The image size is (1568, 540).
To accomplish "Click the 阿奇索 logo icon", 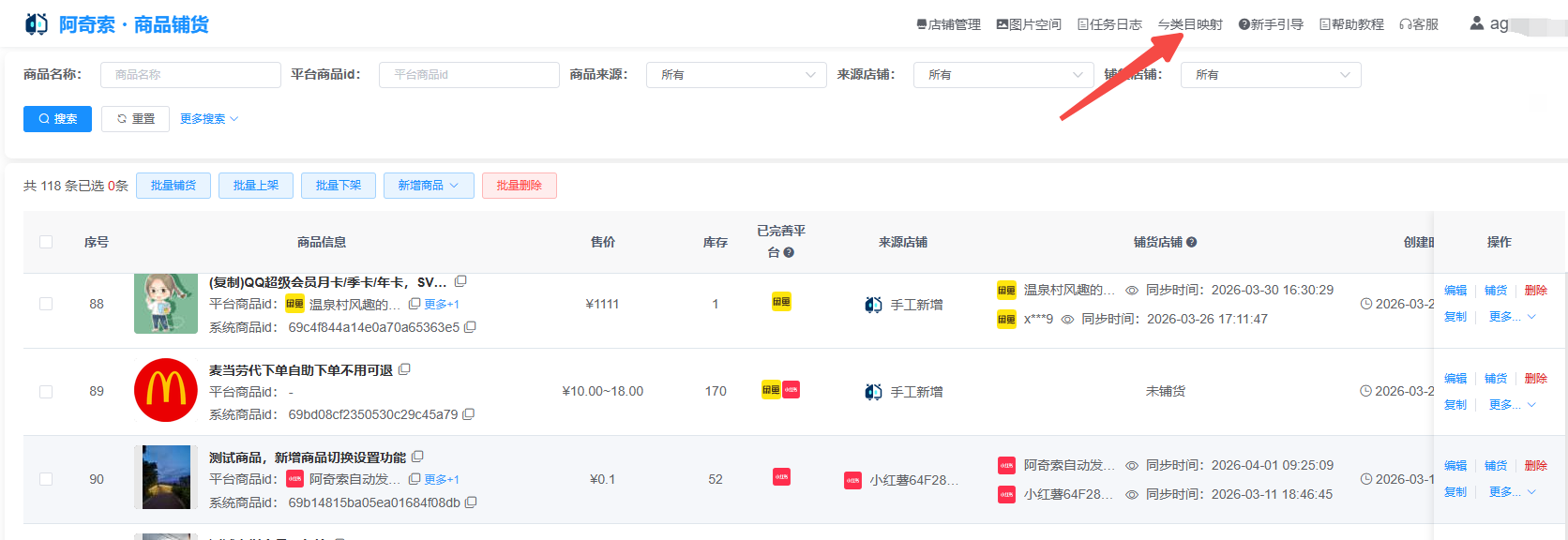I will [37, 24].
